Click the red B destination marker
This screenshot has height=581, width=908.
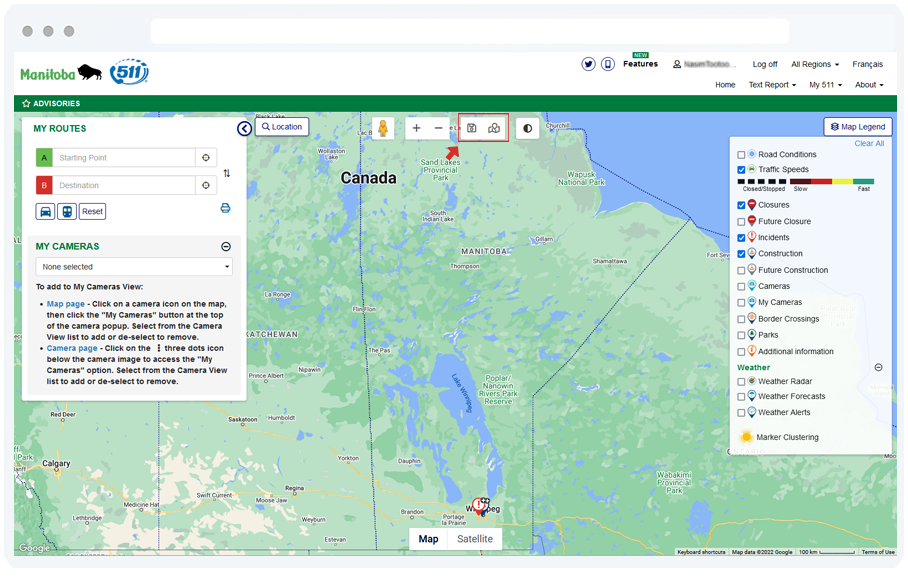pyautogui.click(x=44, y=185)
